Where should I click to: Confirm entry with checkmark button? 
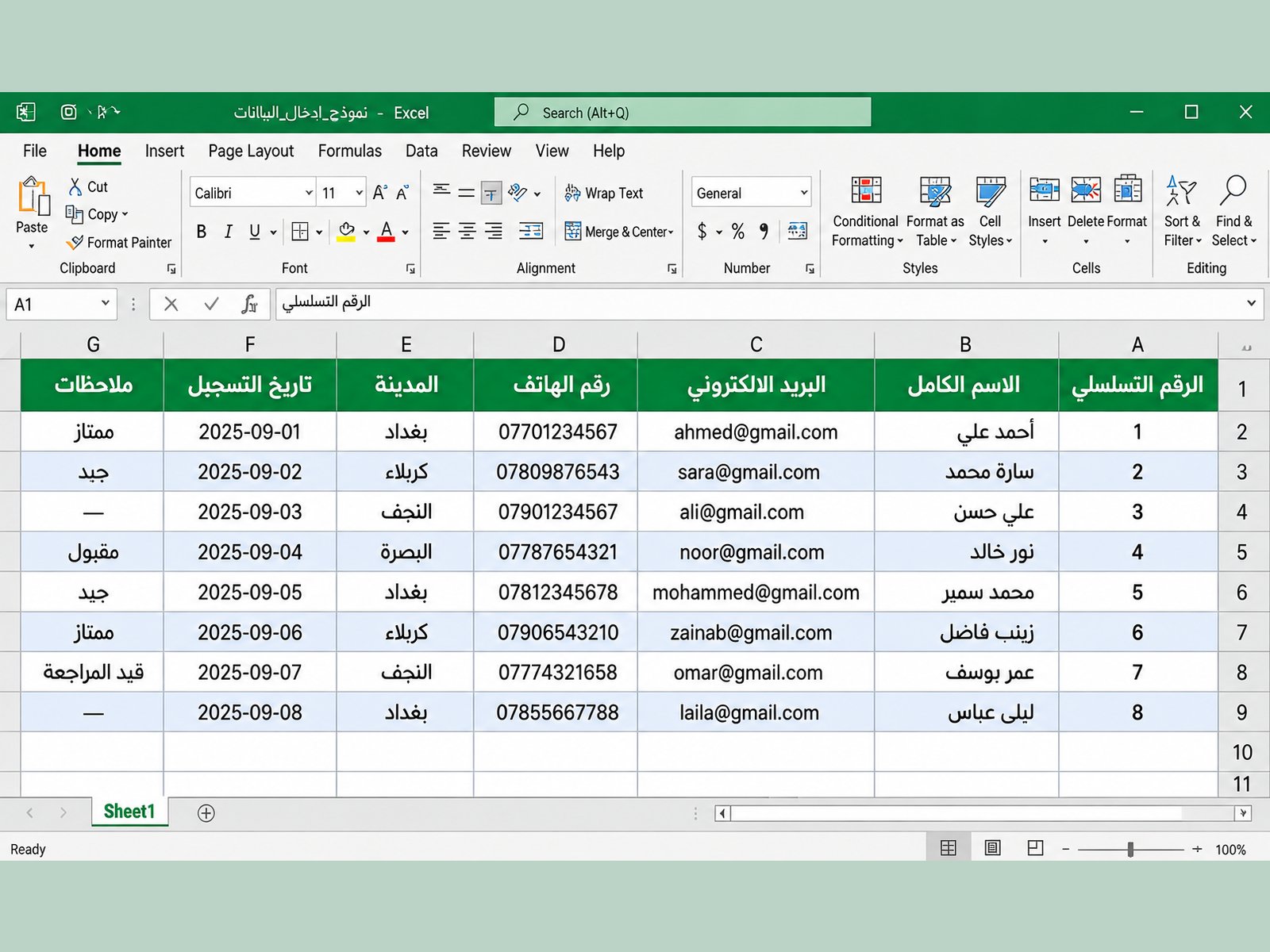coord(211,304)
